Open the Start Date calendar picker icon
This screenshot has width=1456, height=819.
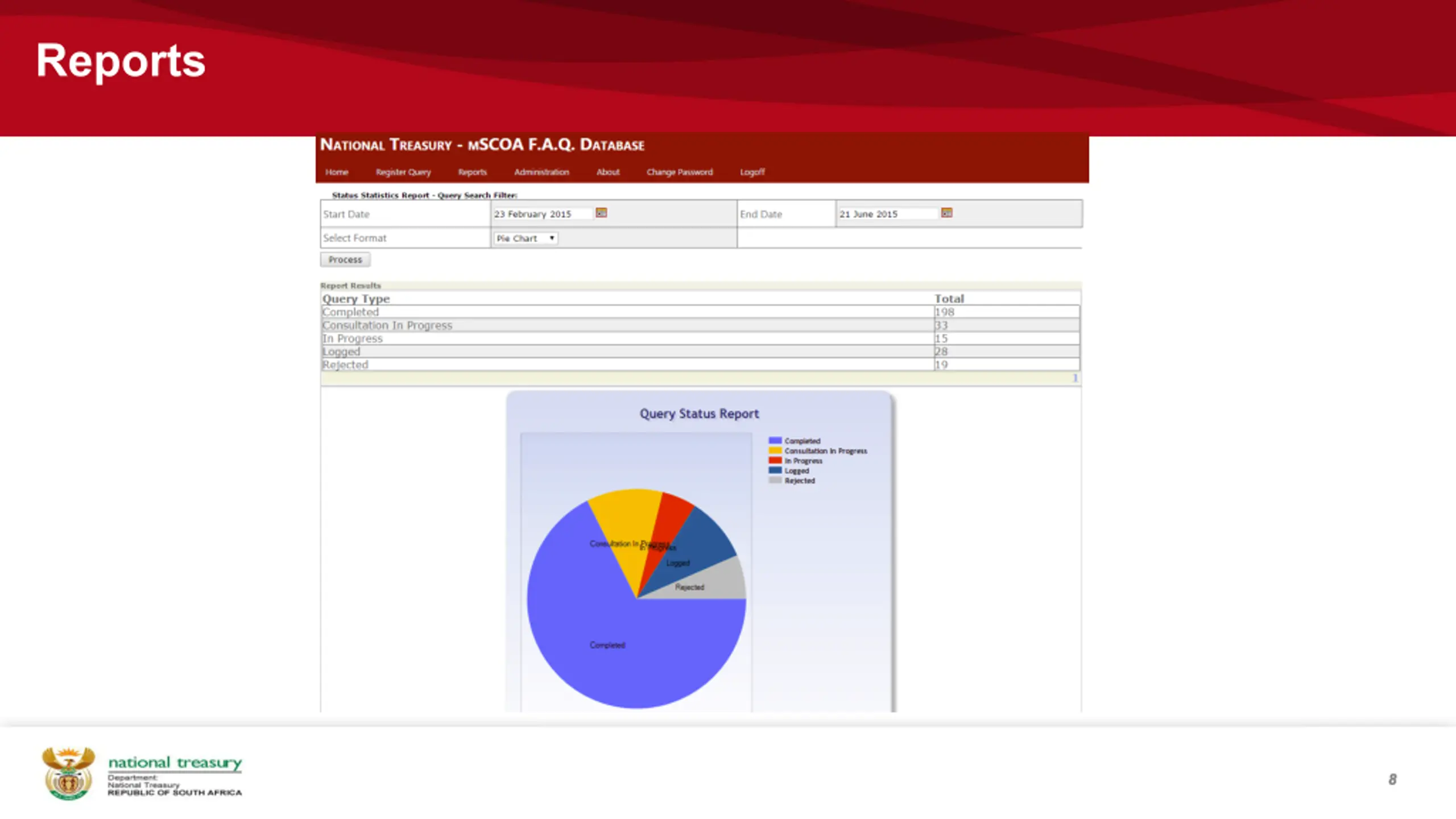click(x=601, y=213)
